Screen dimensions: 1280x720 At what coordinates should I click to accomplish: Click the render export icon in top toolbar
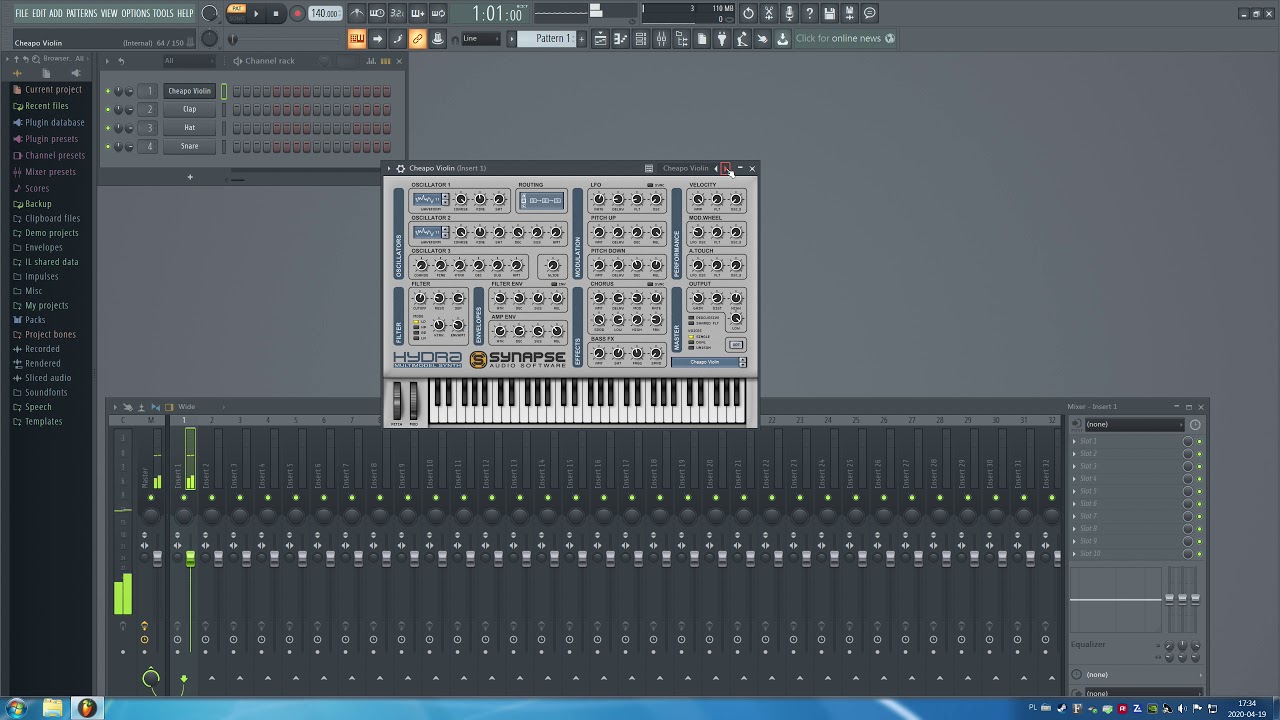tap(849, 14)
